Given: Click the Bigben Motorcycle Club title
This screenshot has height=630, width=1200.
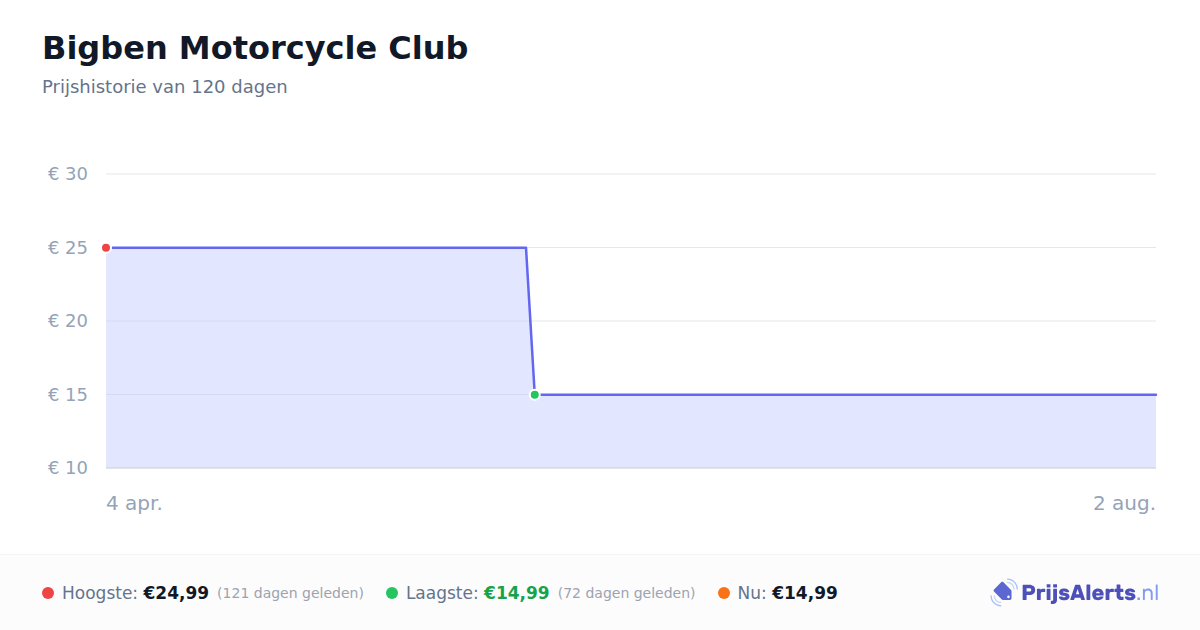Looking at the screenshot, I should [255, 48].
